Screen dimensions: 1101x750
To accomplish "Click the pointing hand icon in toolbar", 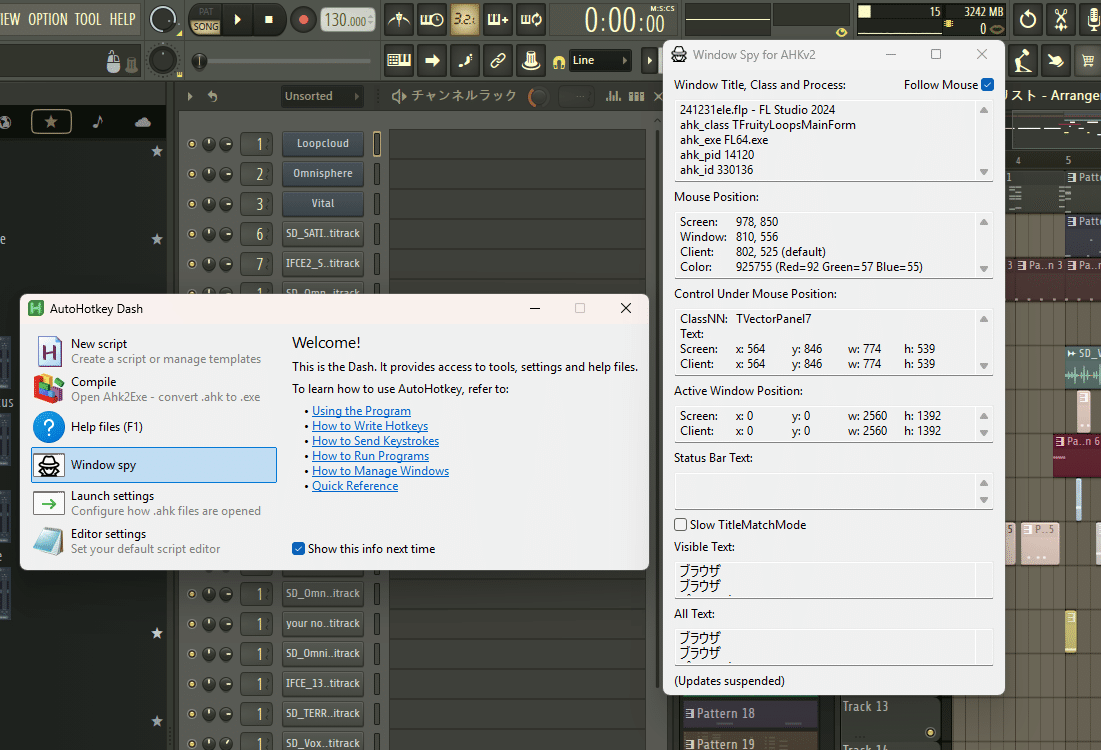I will (x=1055, y=60).
